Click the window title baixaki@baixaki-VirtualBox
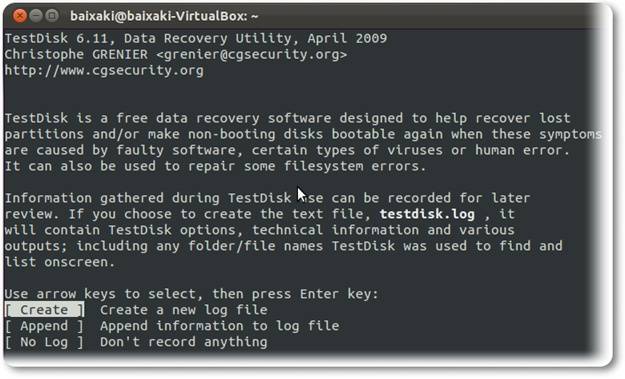Image resolution: width=625 pixels, height=379 pixels. [x=164, y=16]
